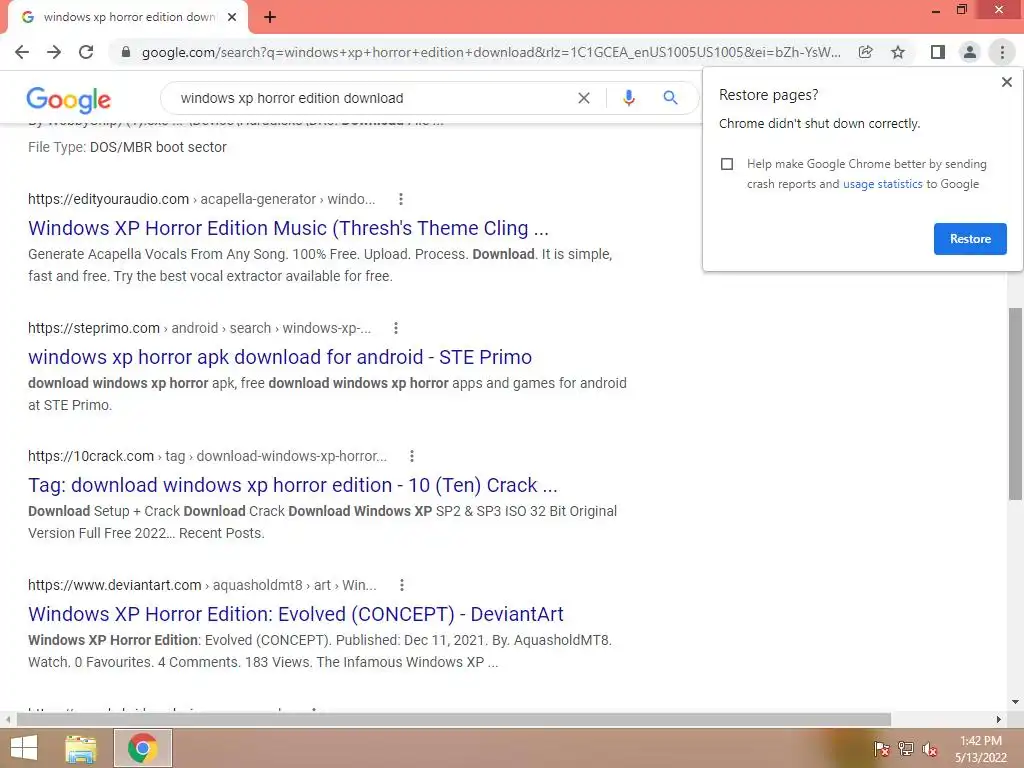Open Windows XP Horror Edition: Evolved DeviantArt result

coord(295,615)
